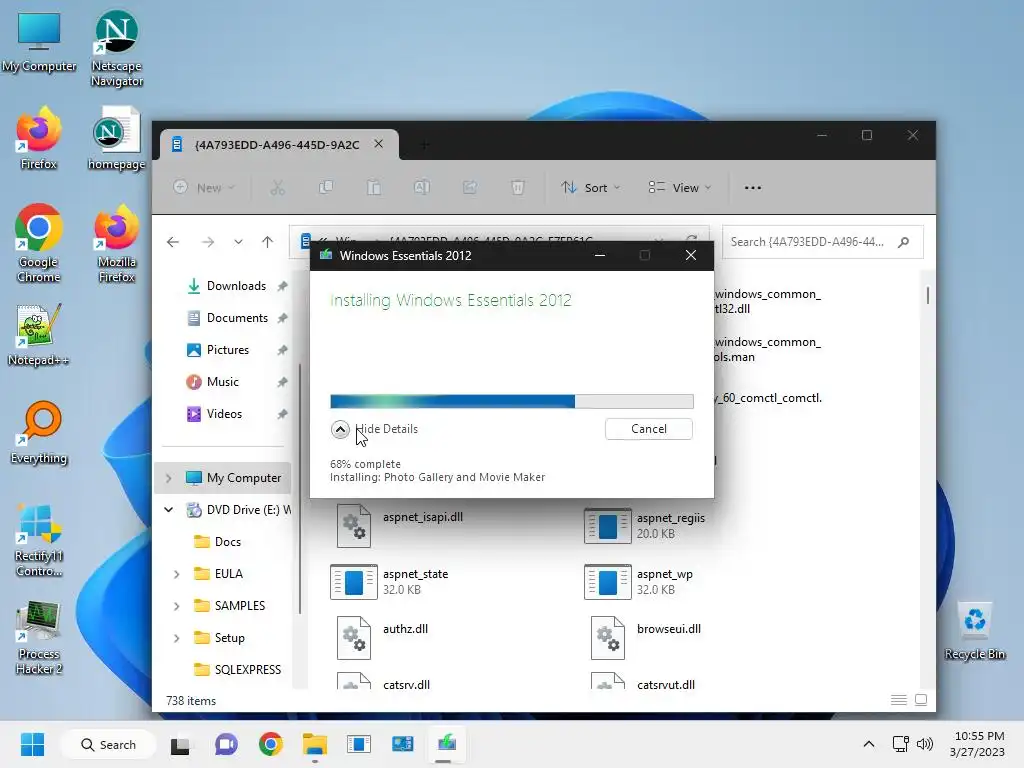The image size is (1024, 768).
Task: Go back using the Explorer back arrow
Action: click(x=173, y=242)
